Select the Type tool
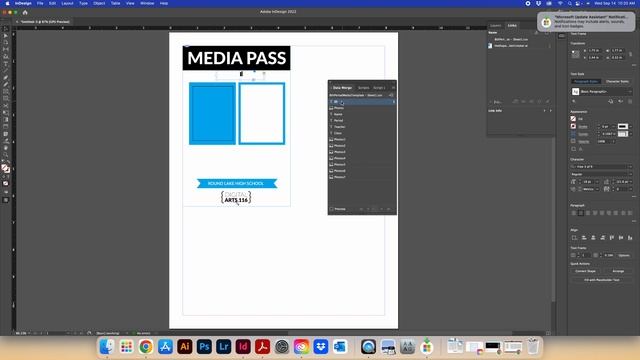The height and width of the screenshot is (360, 640). 6,64
